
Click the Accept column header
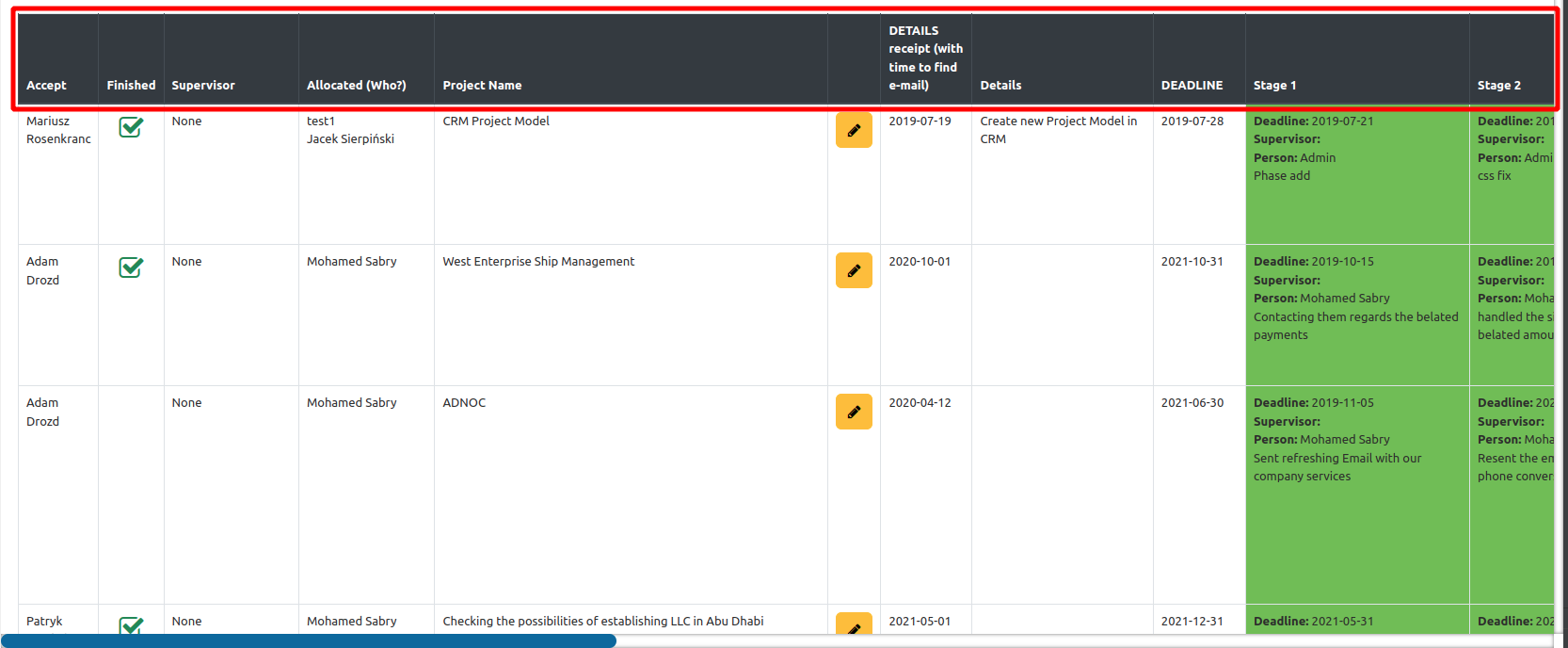pos(46,85)
